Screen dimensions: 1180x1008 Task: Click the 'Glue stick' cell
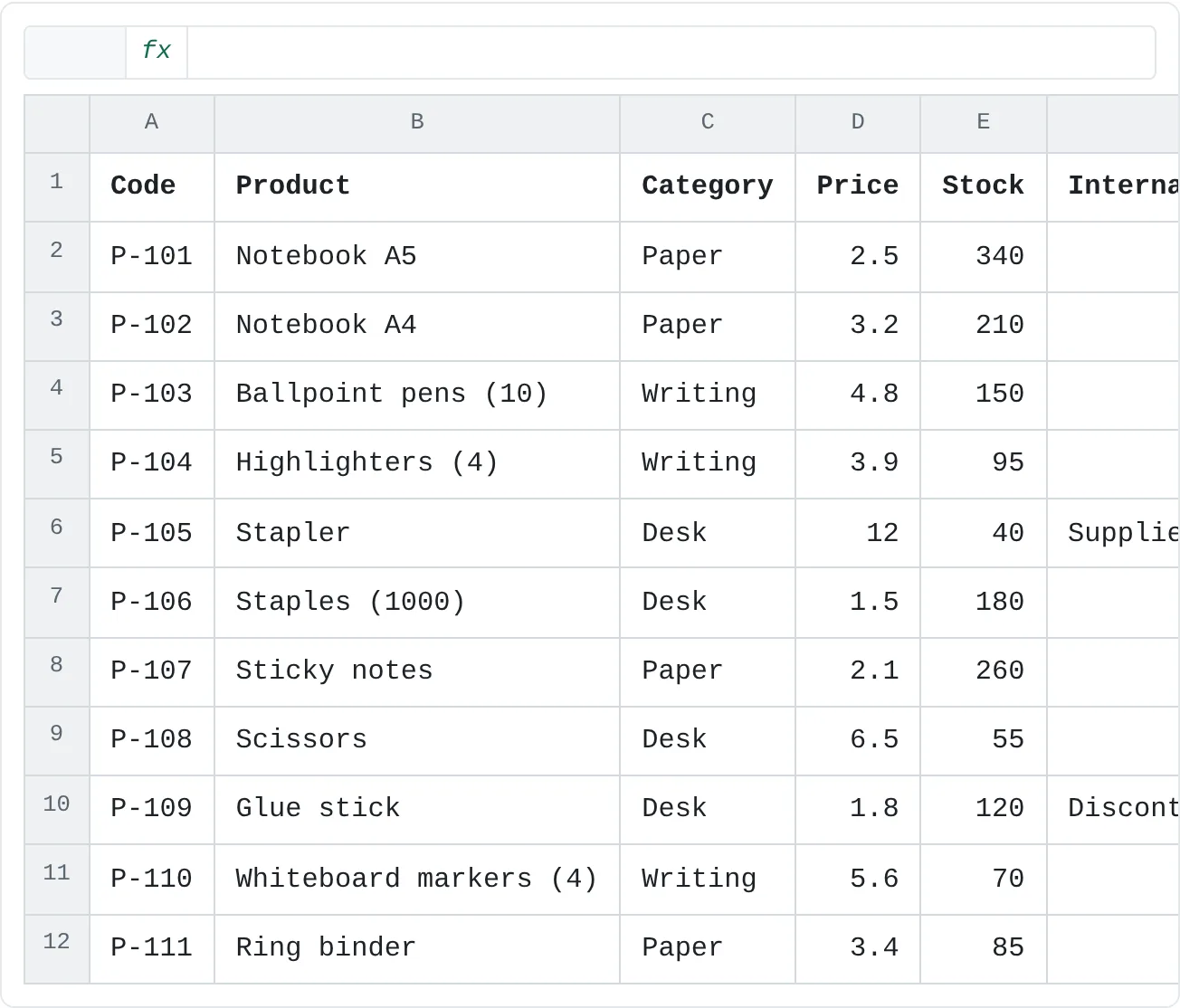[417, 809]
